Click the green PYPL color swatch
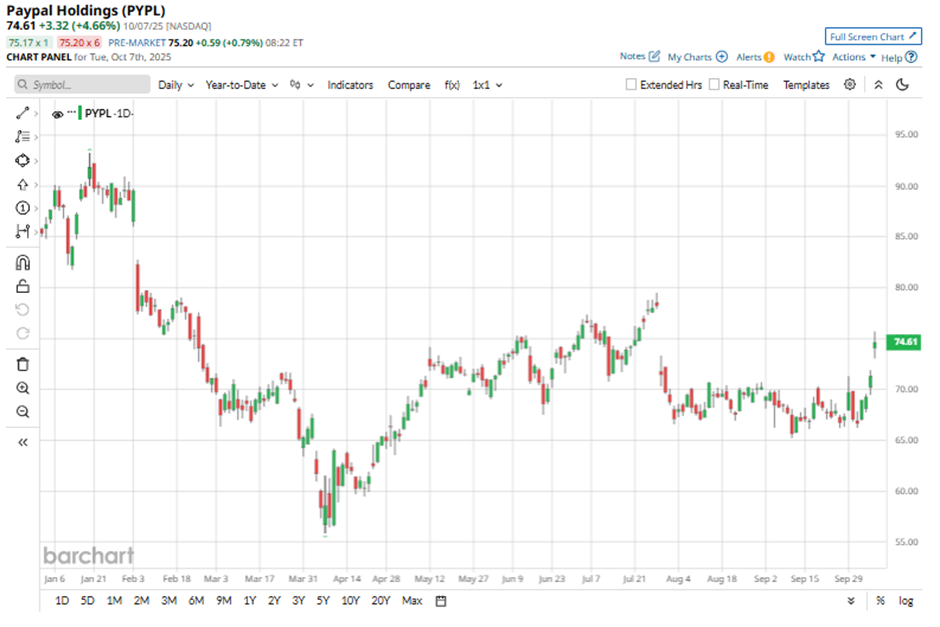Viewport: 940px width, 627px height. (80, 113)
